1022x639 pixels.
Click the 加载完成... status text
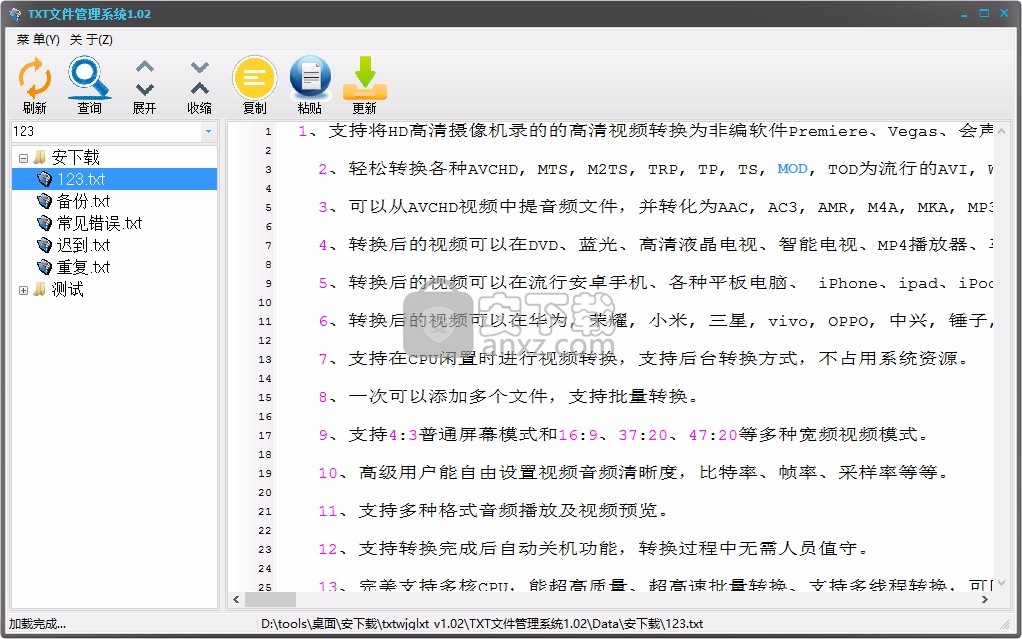click(x=37, y=624)
